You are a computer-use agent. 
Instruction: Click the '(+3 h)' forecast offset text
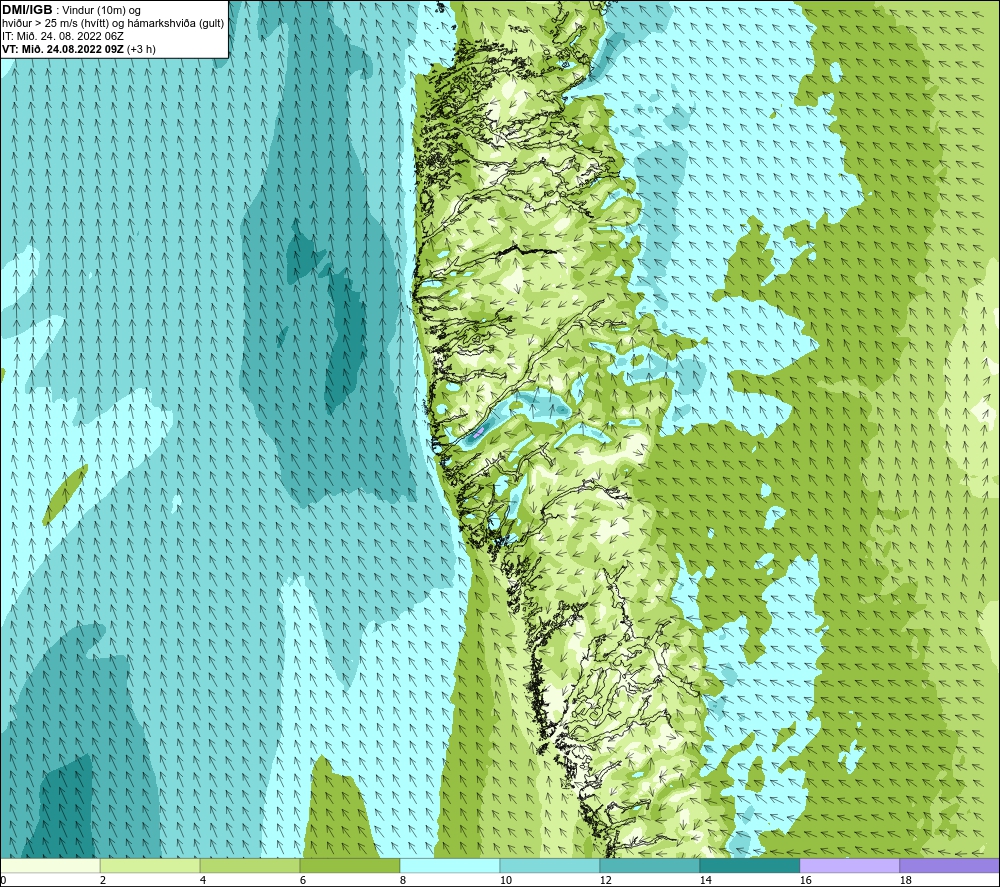click(x=141, y=49)
